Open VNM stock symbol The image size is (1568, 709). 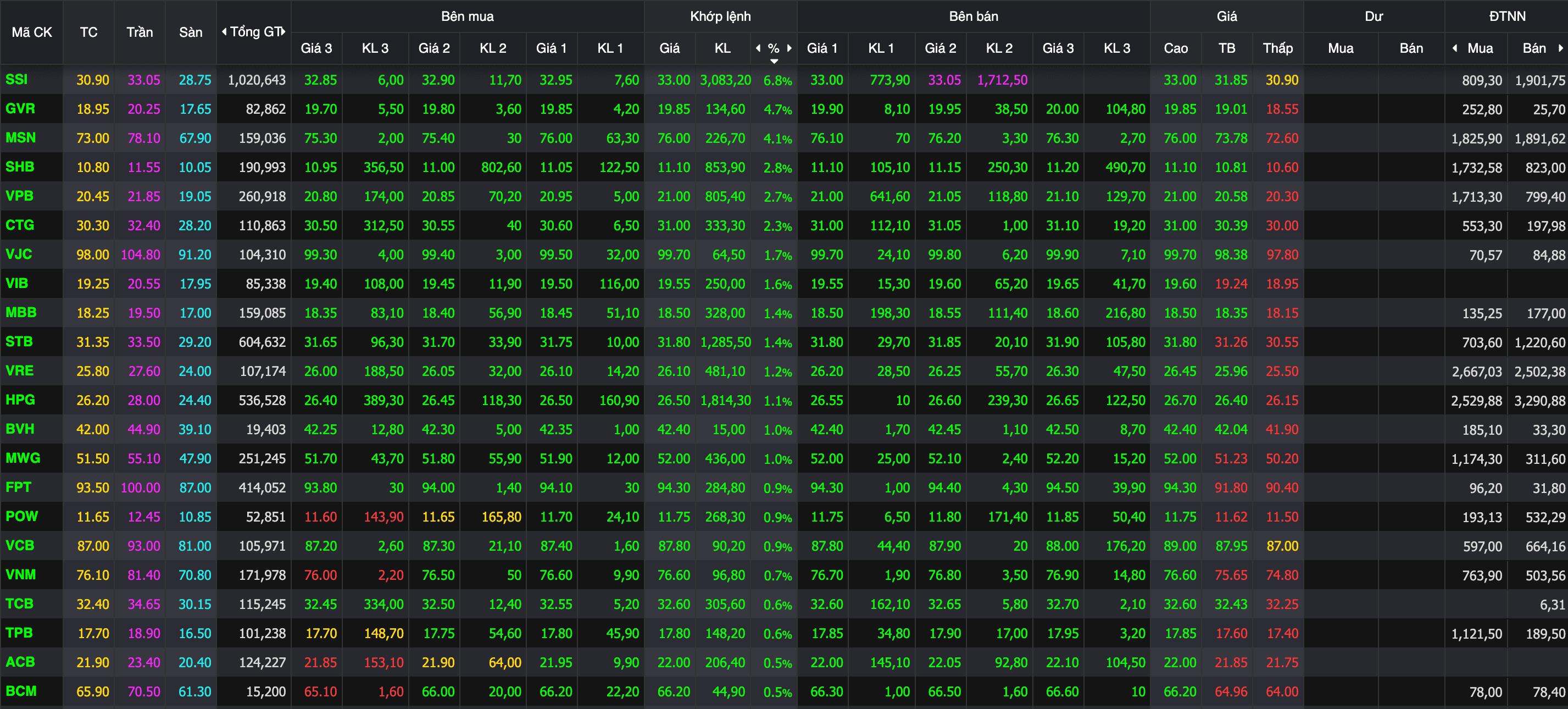[21, 574]
